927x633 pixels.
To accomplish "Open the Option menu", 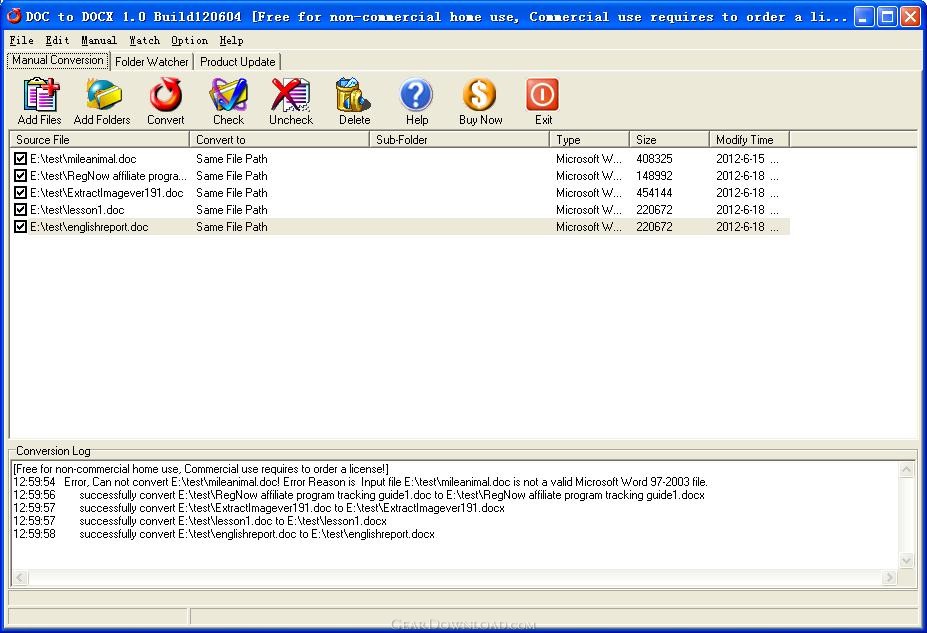I will [x=189, y=40].
